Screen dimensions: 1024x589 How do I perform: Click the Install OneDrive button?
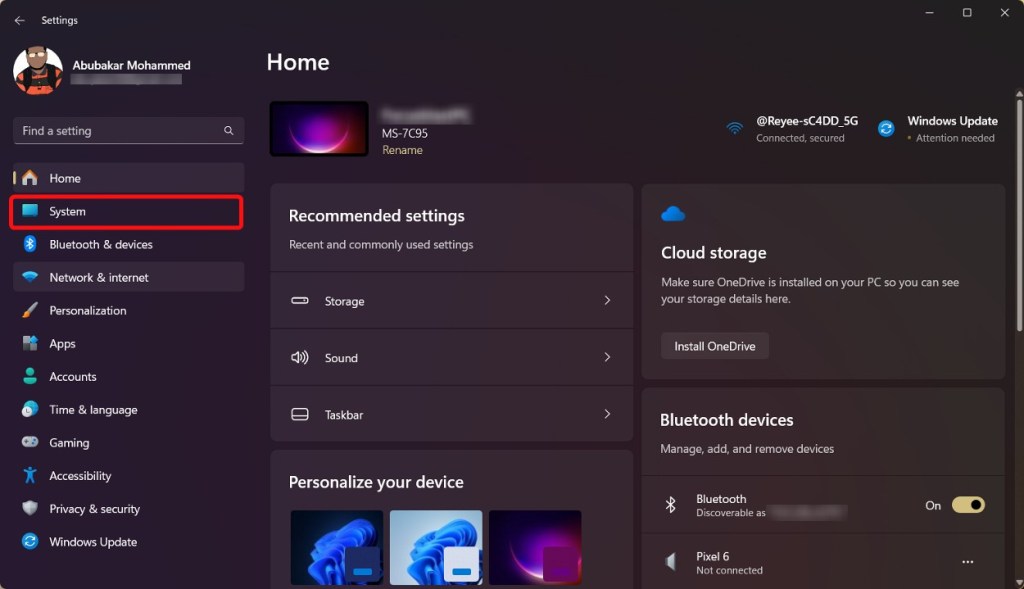point(714,346)
